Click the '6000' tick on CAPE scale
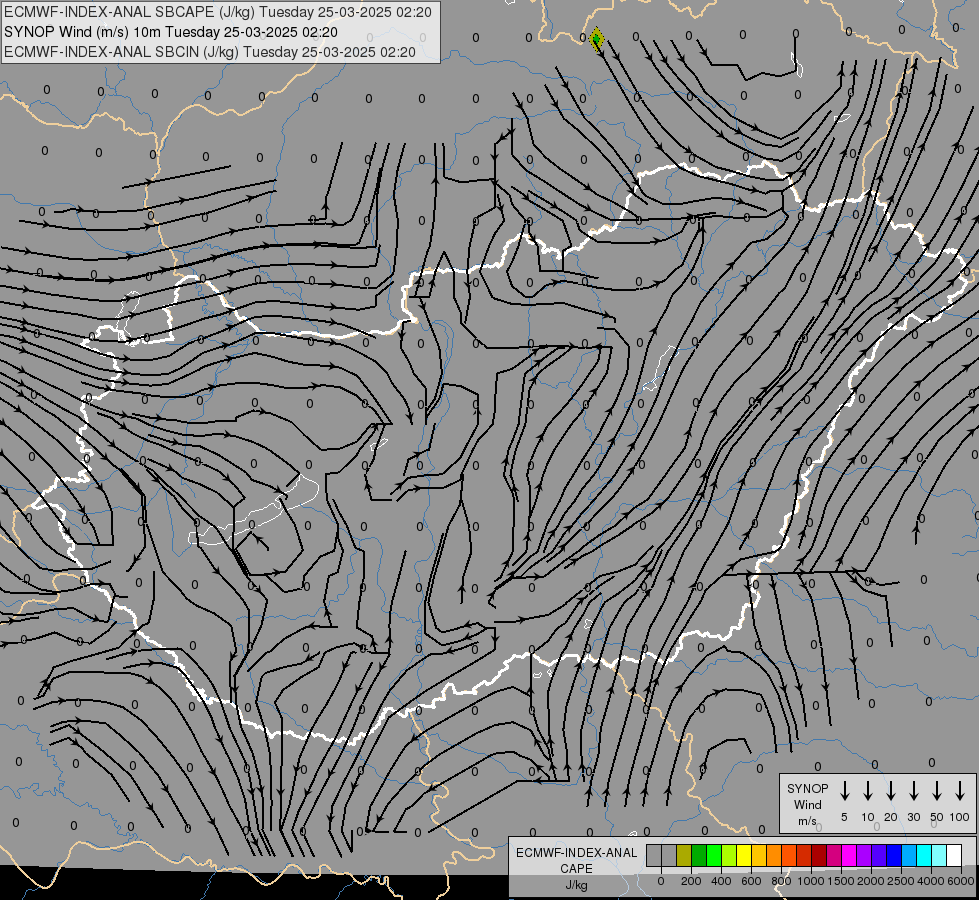Viewport: 979px width, 900px height. [961, 881]
